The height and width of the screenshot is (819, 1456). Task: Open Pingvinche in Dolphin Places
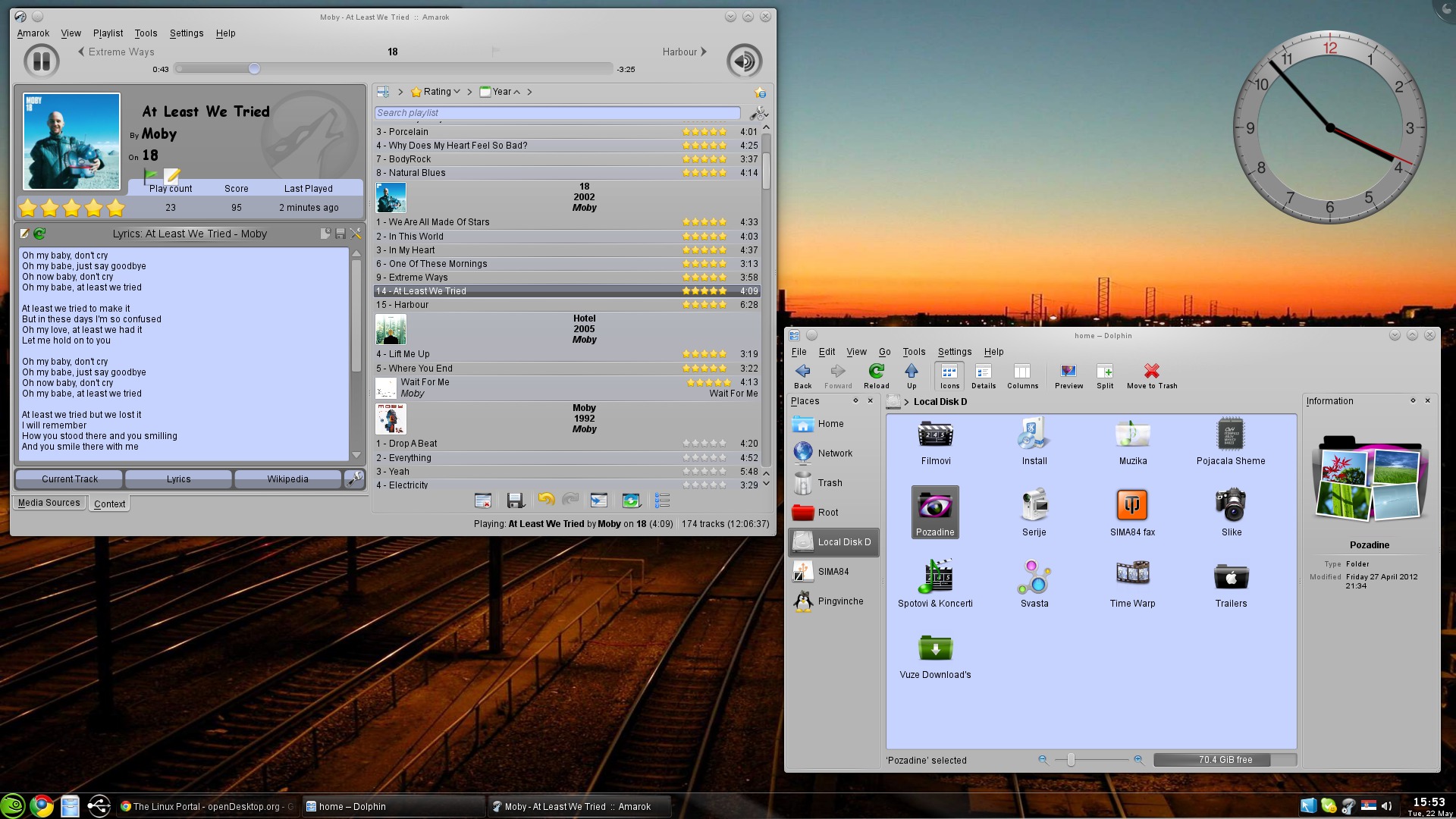tap(833, 601)
